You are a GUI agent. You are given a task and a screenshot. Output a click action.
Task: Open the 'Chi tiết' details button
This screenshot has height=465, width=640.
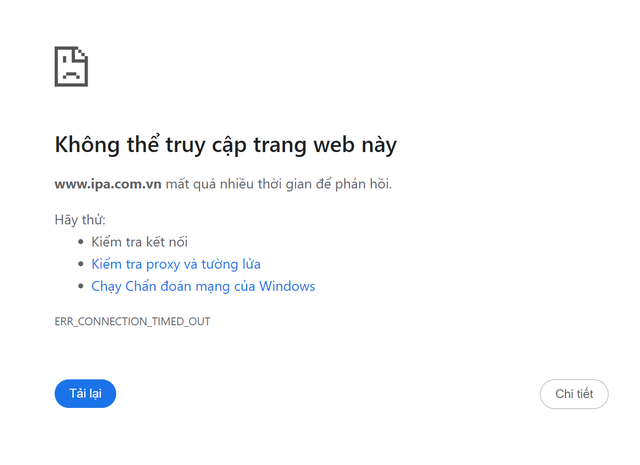click(x=574, y=394)
